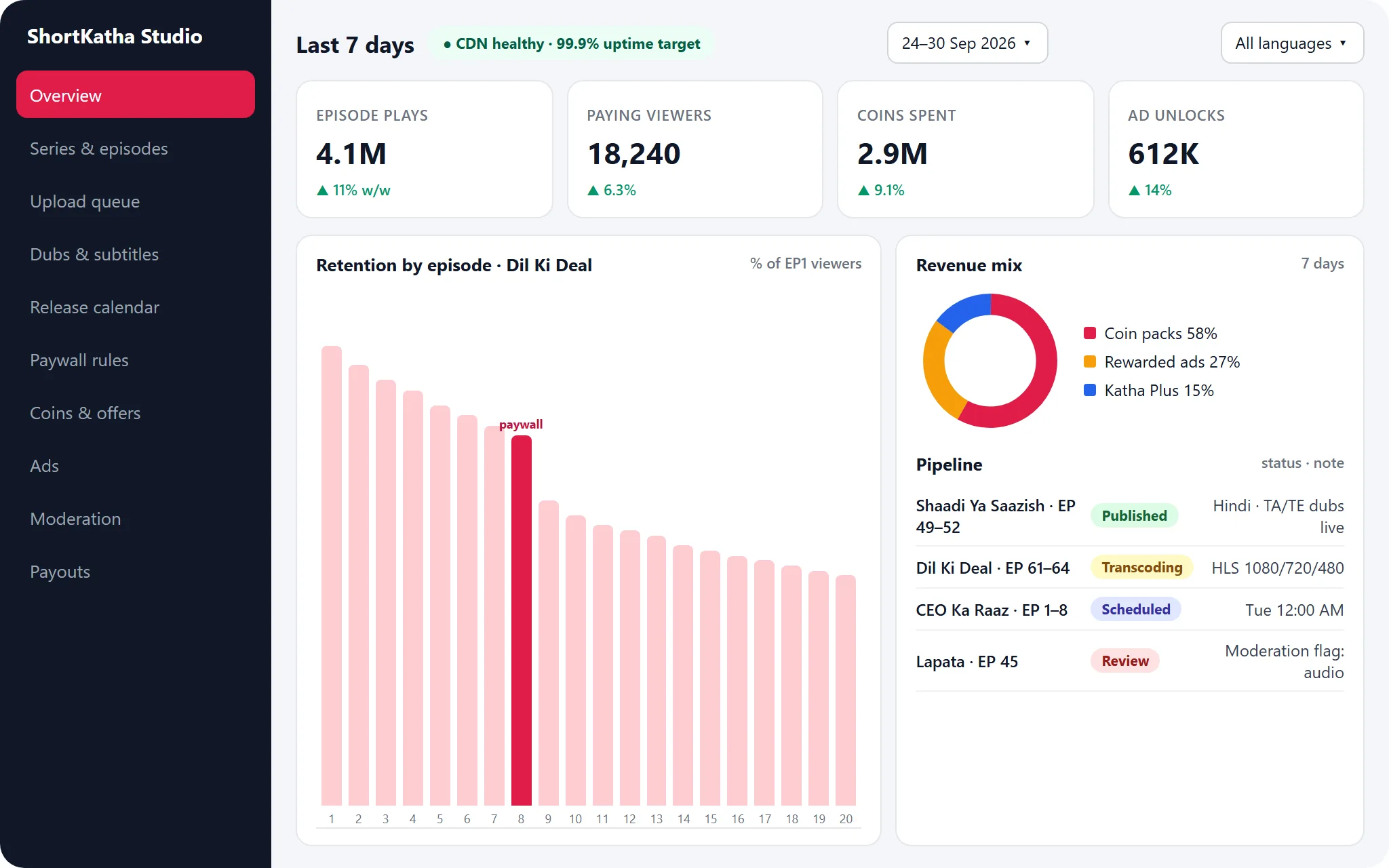
Task: Click the CDN healthy status badge
Action: [571, 43]
